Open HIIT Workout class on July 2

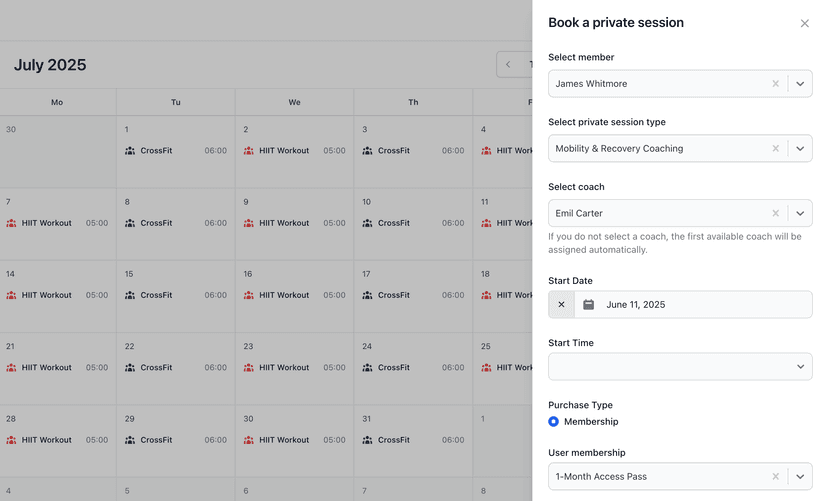point(295,150)
